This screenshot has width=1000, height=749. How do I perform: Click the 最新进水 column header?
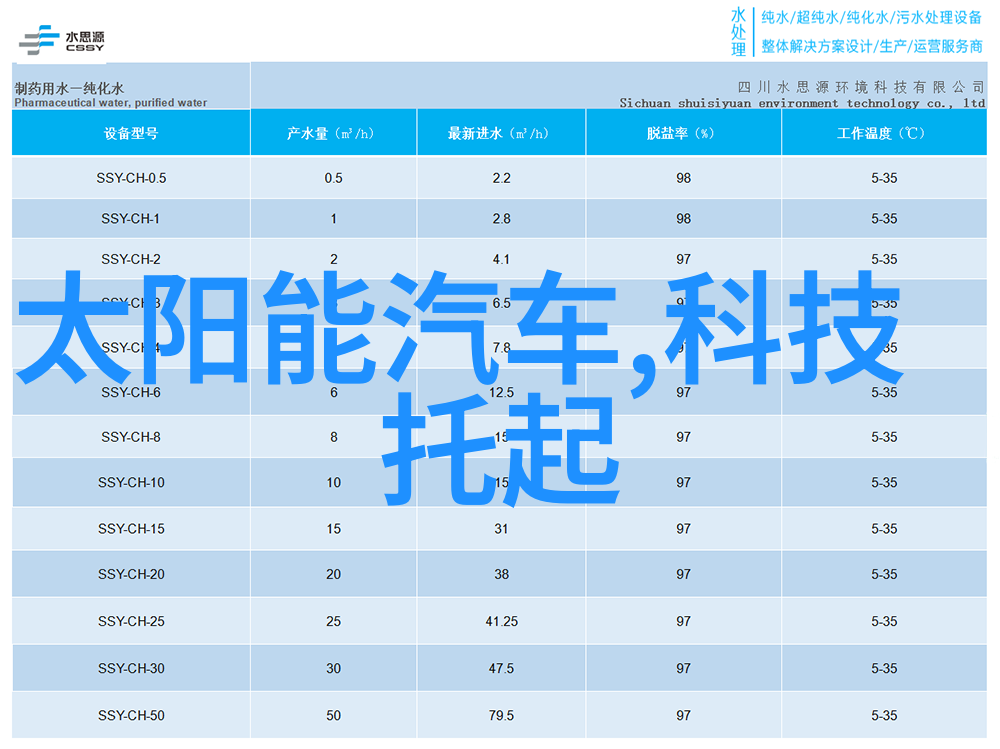pyautogui.click(x=501, y=133)
